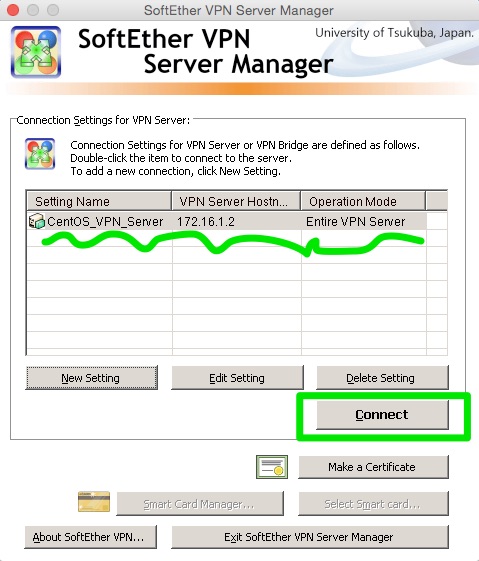Open New Setting dialog
This screenshot has height=561, width=479.
click(x=92, y=378)
